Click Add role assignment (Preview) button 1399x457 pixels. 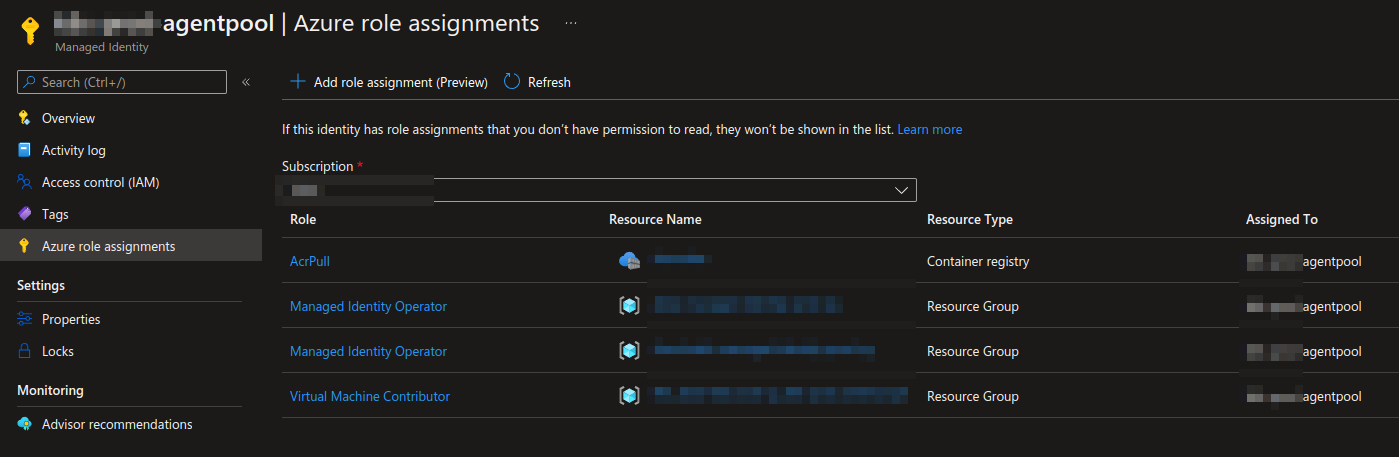(389, 82)
